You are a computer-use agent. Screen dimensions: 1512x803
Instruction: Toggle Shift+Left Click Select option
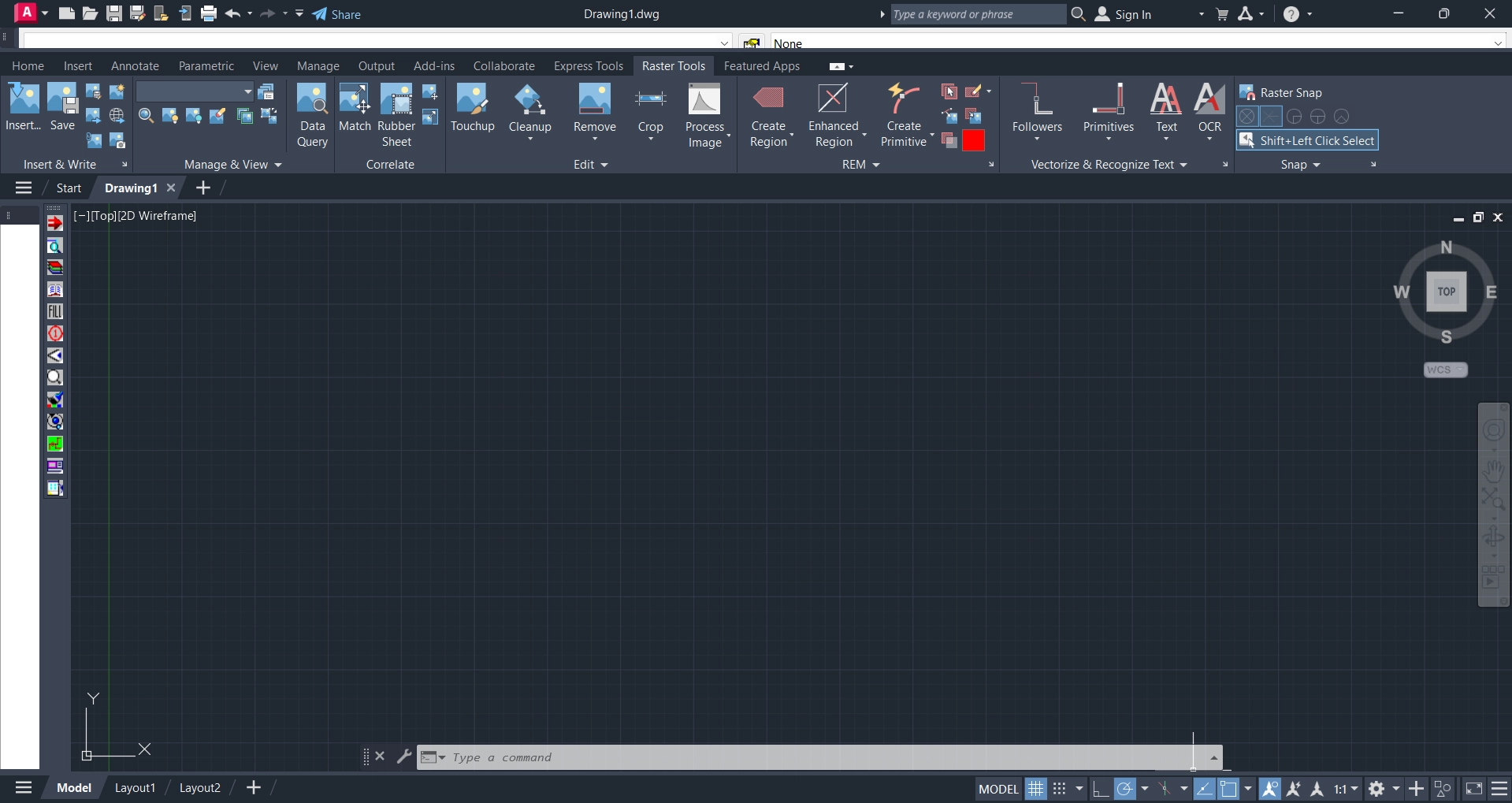[x=1307, y=141]
